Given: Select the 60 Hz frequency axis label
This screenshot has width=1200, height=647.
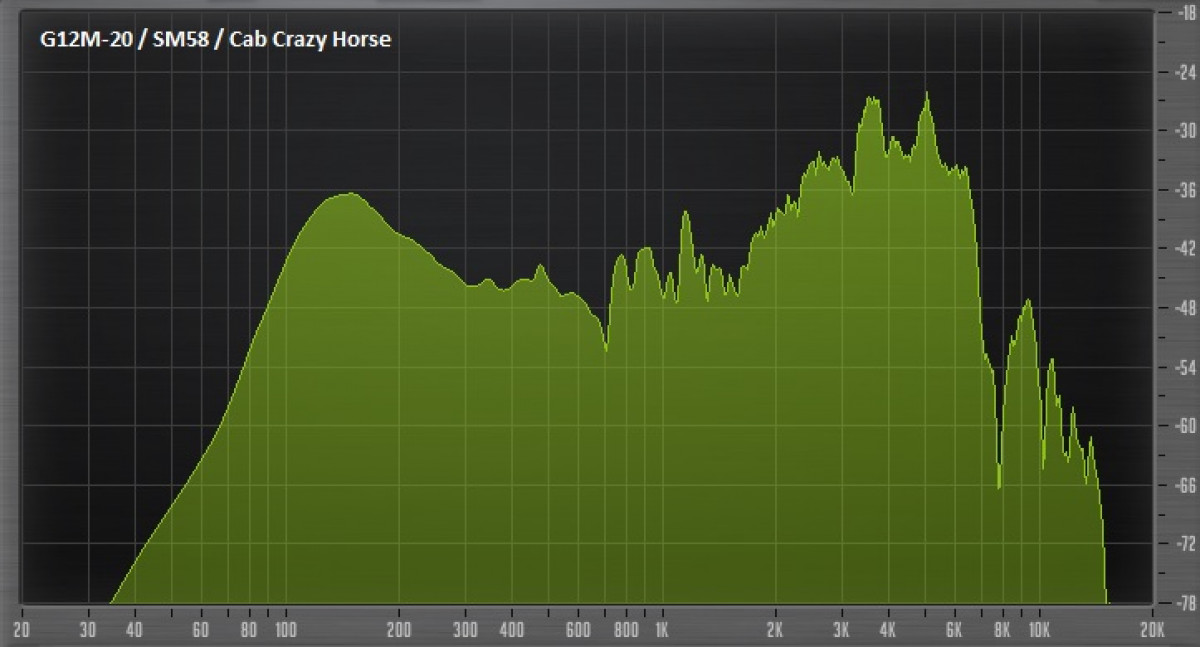Looking at the screenshot, I should pos(201,630).
